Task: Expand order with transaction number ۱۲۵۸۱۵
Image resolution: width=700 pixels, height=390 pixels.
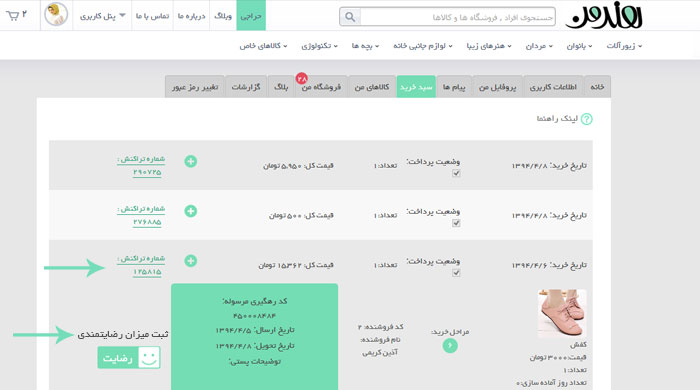Action: (191, 261)
